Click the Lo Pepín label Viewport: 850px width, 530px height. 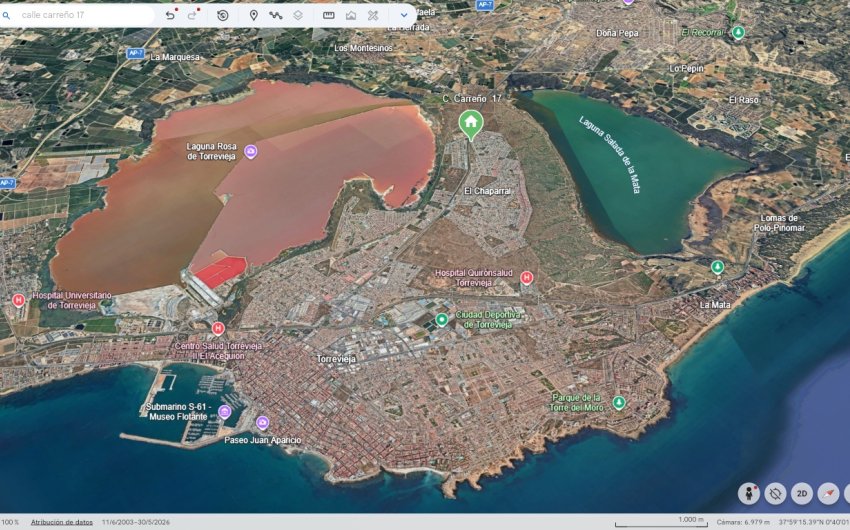686,68
